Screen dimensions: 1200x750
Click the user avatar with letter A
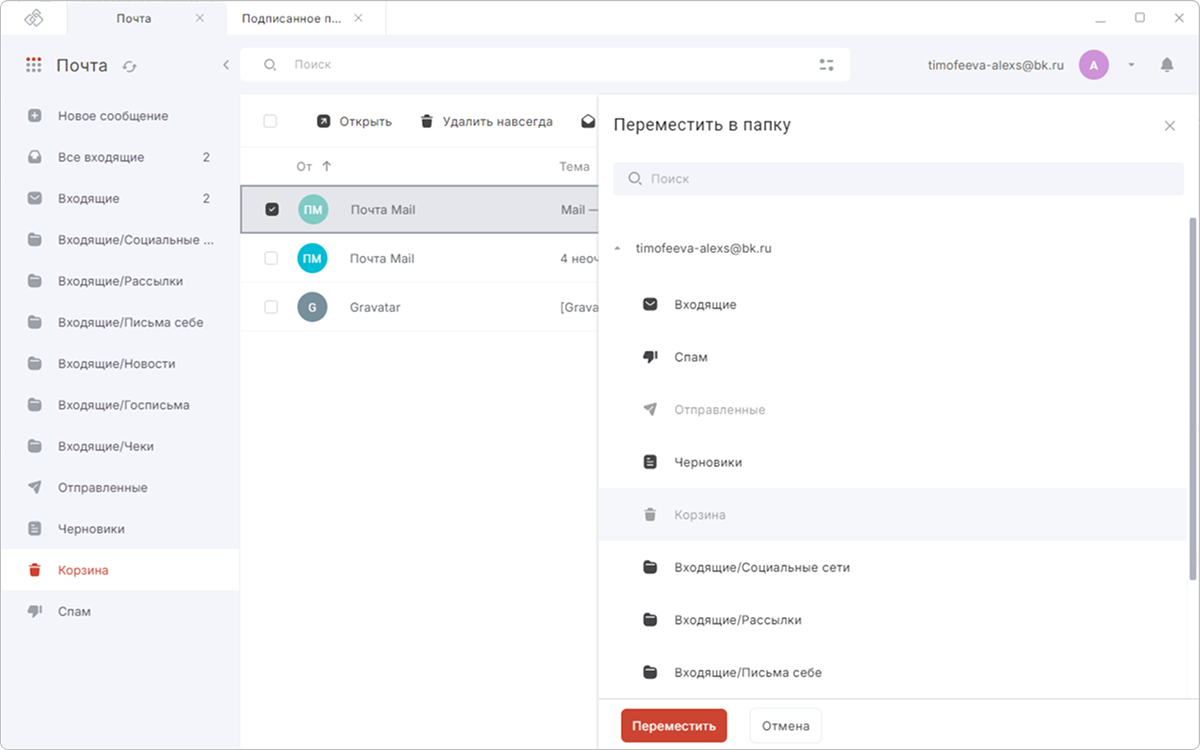[1093, 65]
